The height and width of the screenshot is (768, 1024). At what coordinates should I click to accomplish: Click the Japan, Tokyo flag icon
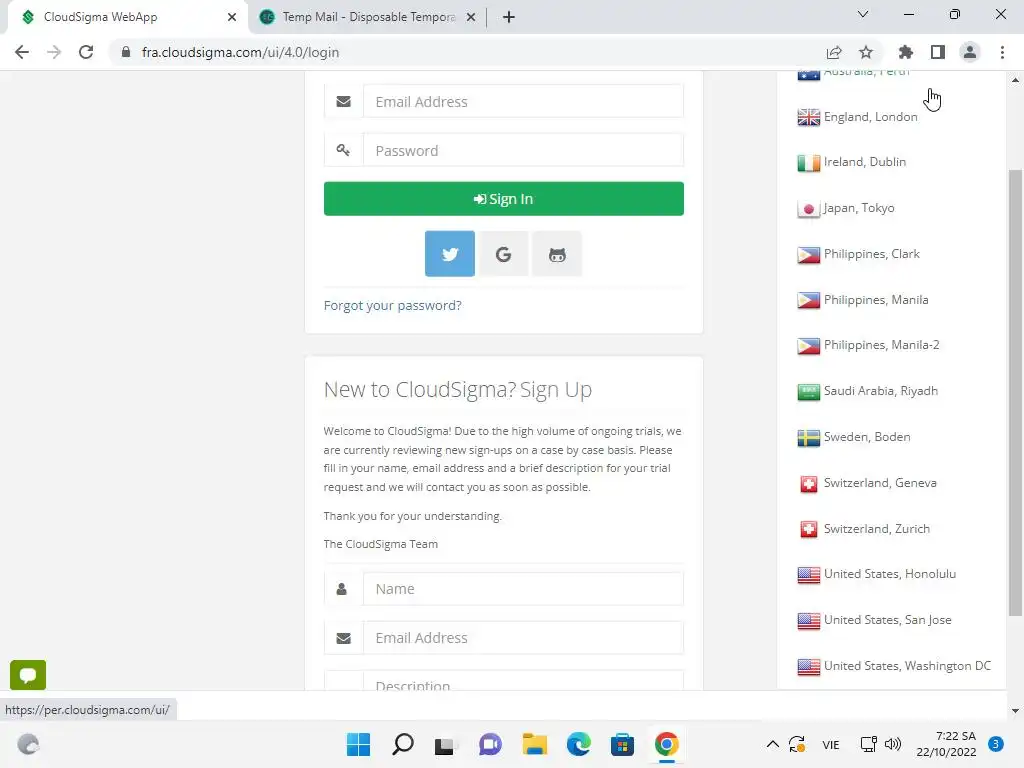tap(808, 208)
